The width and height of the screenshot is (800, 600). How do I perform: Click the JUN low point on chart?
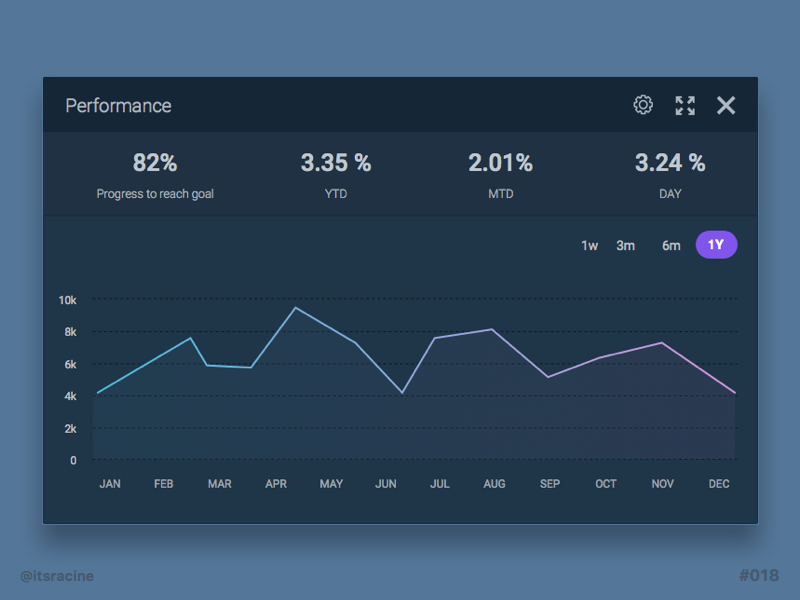402,392
